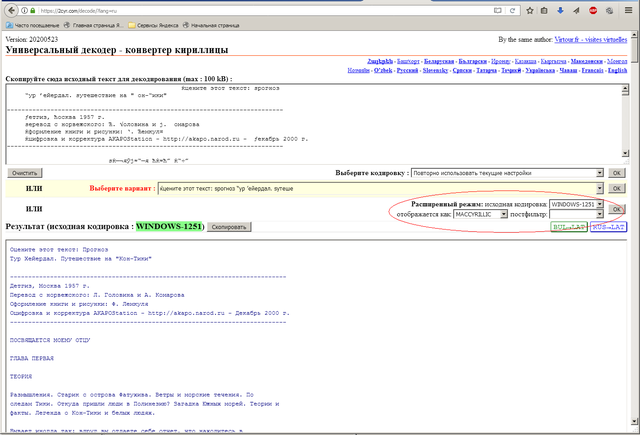640x435 pixels.
Task: Open the 'Выберите кодировку' dropdown
Action: tap(507, 173)
